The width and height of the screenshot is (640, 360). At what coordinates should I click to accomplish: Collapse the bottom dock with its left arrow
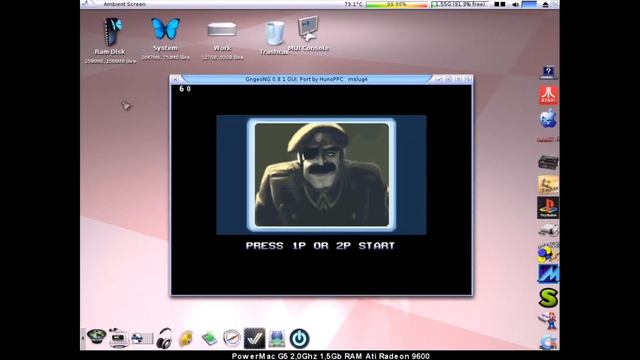[83, 338]
